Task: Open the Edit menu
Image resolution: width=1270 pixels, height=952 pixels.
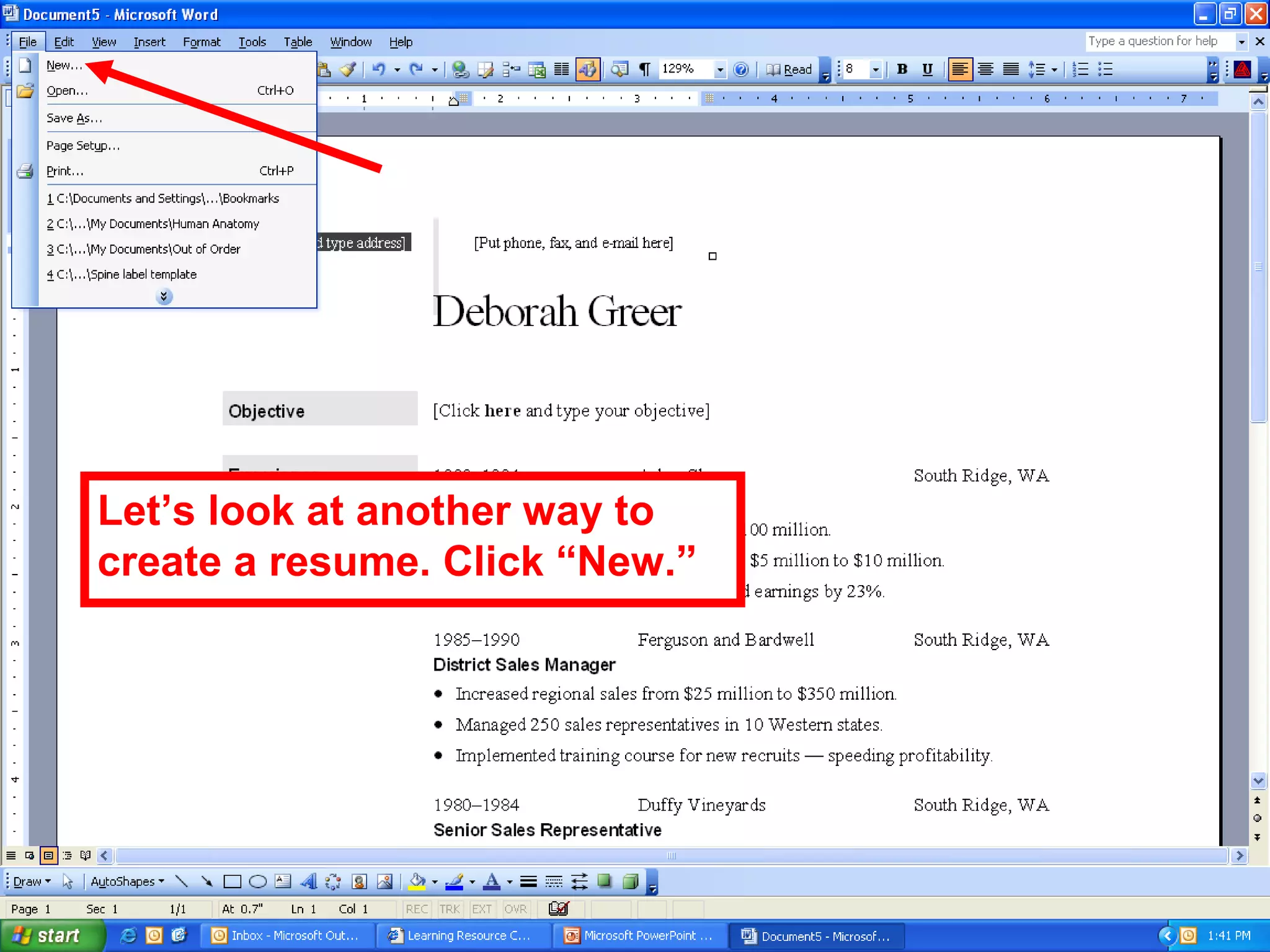Action: coord(64,42)
